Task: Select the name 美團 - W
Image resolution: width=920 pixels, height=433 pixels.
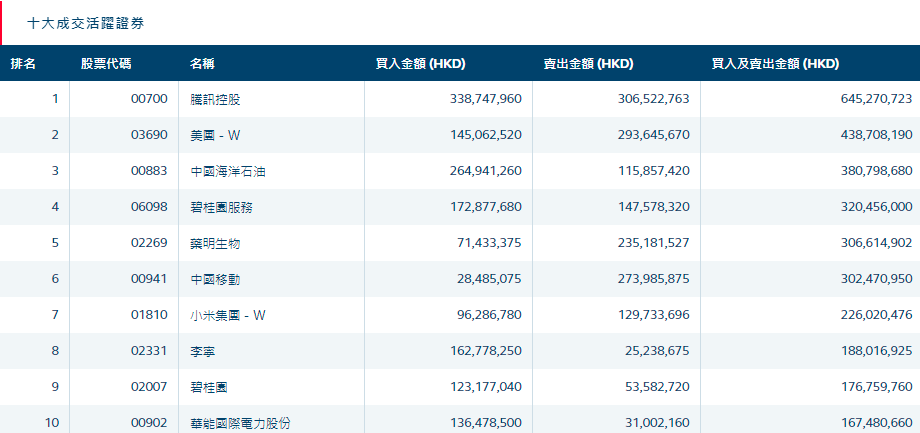Action: click(215, 136)
